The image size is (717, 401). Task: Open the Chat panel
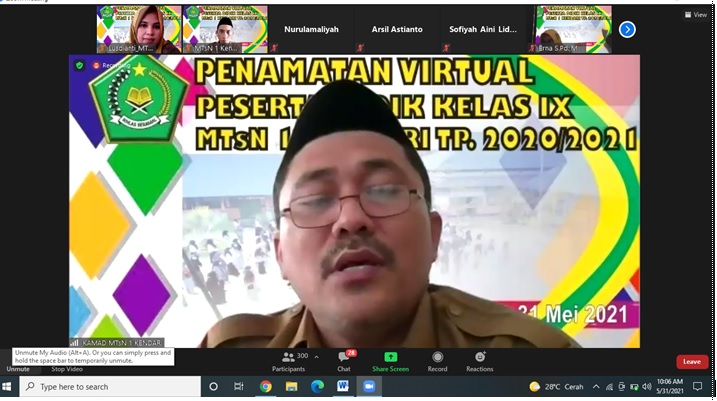(344, 361)
